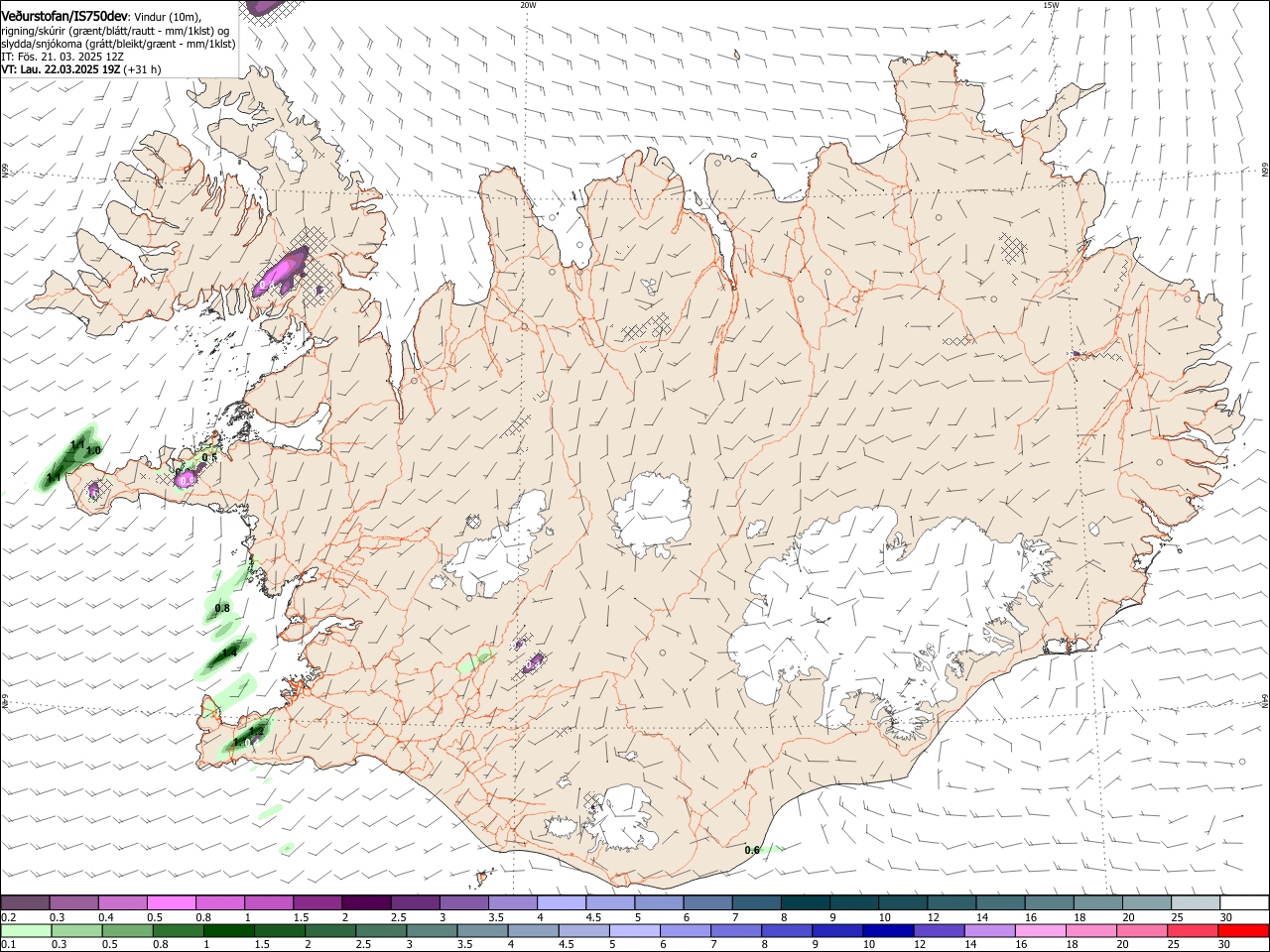
Task: Pick the pale pink 16 swatch in bottom legend row
Action: [x=1040, y=931]
